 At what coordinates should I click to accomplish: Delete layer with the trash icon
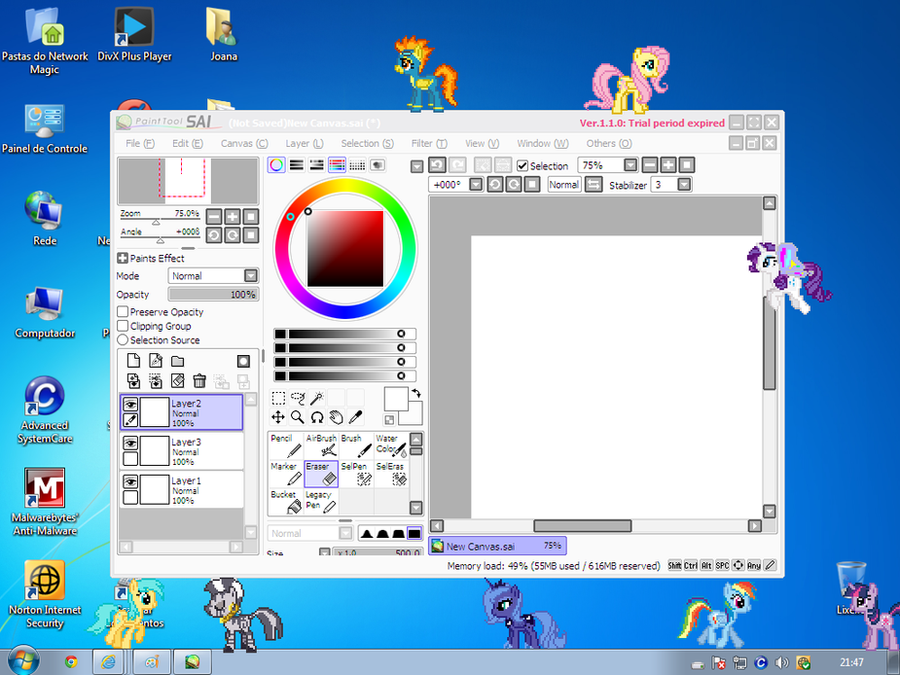(199, 381)
